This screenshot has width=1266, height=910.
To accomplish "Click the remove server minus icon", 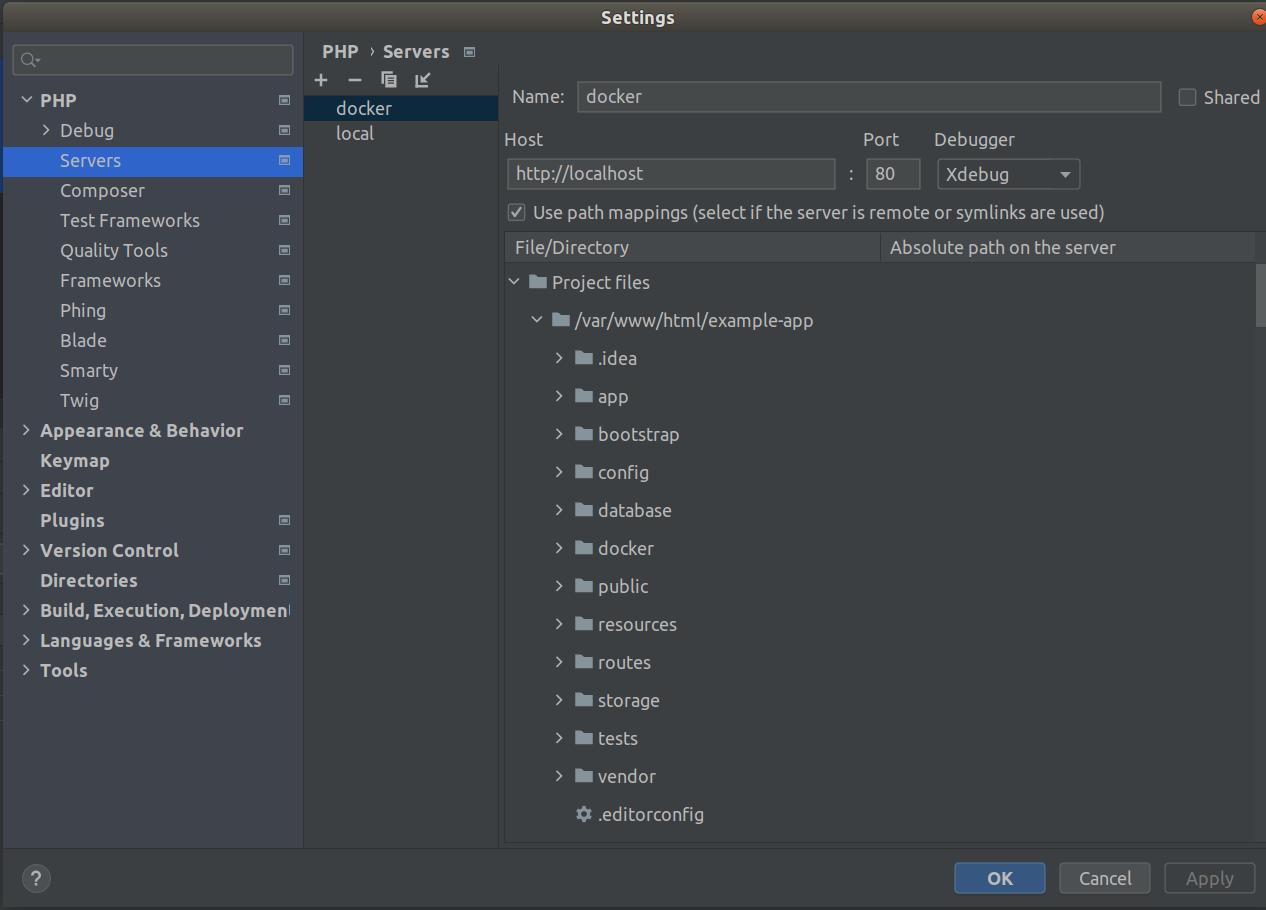I will click(x=354, y=80).
